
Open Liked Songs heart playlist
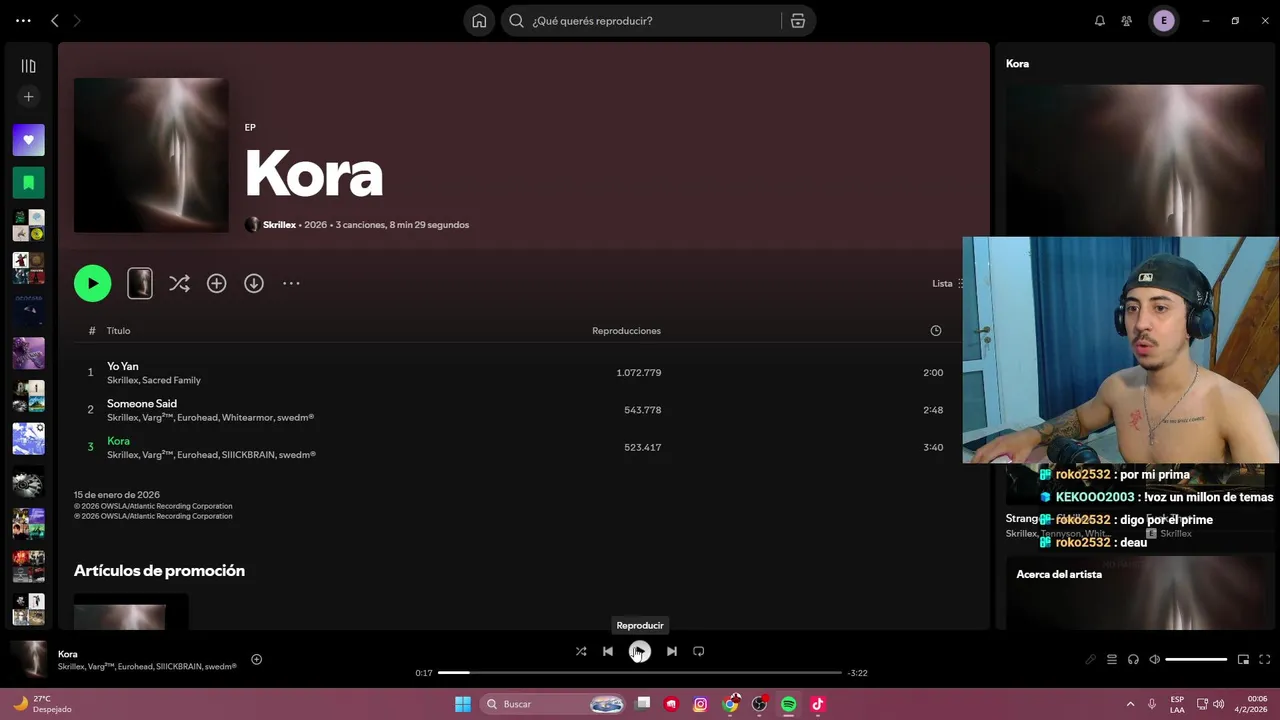click(x=28, y=140)
